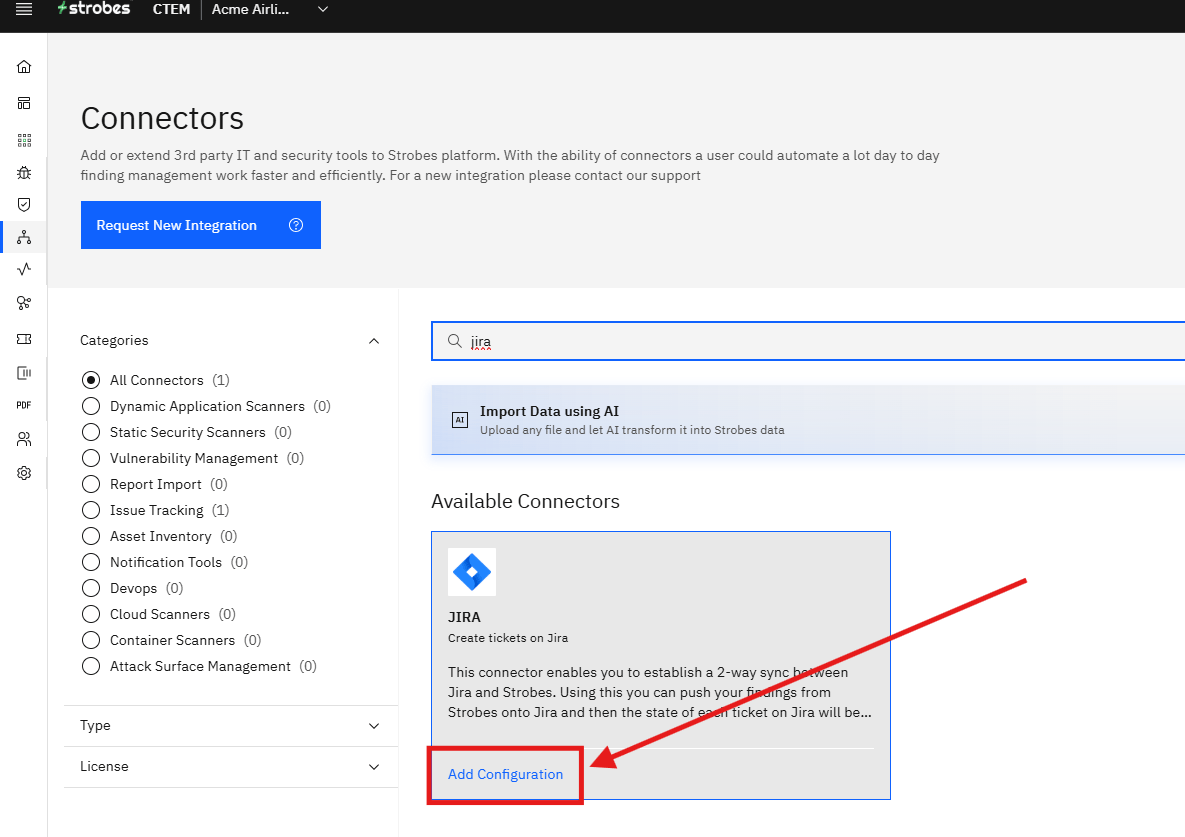
Task: Select Cloud Scanners category
Action: (x=91, y=614)
